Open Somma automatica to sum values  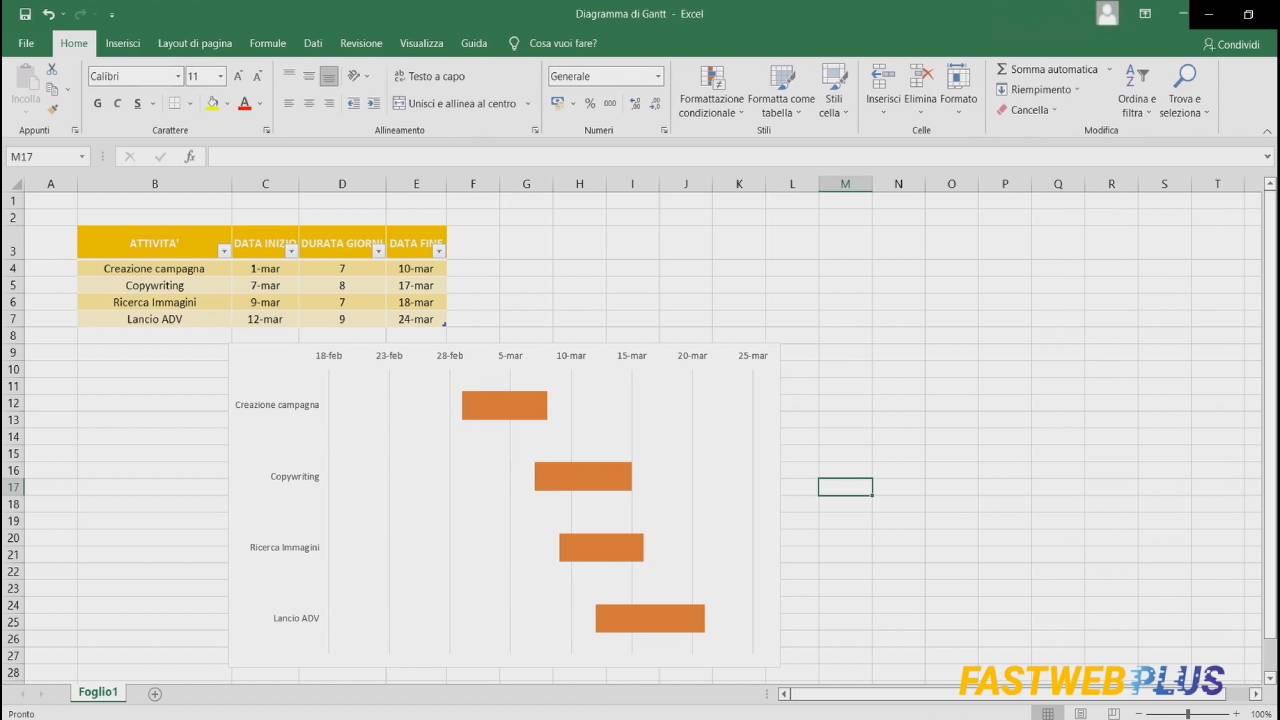(x=1048, y=69)
